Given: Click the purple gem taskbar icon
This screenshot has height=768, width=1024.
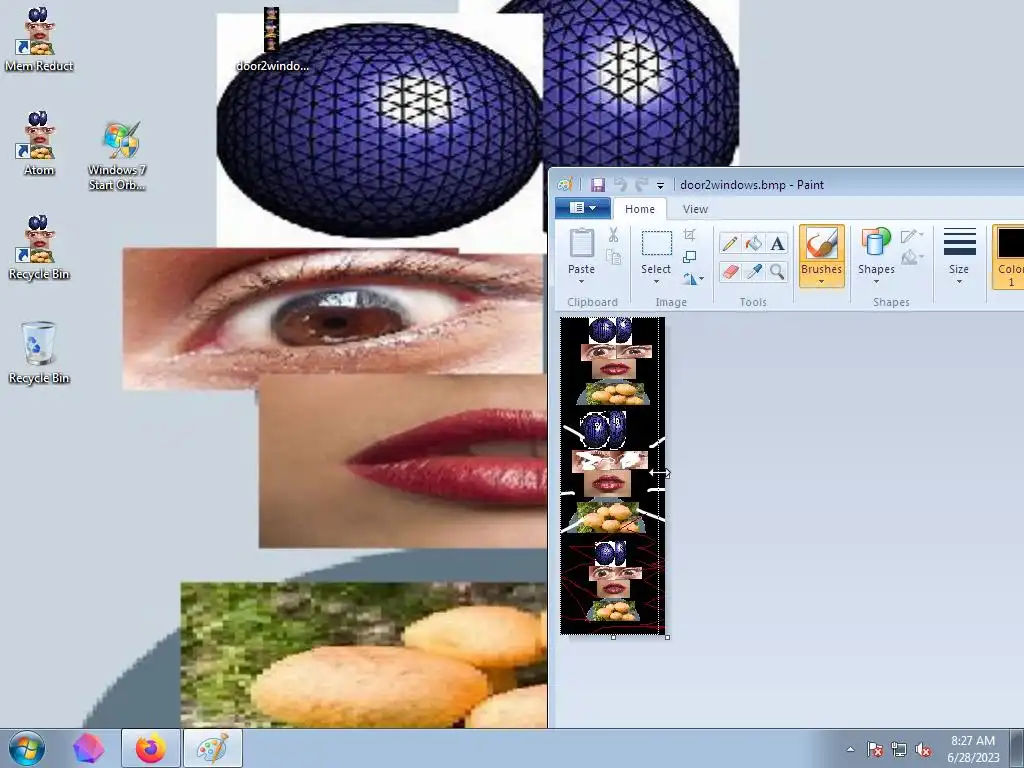Looking at the screenshot, I should tap(89, 748).
